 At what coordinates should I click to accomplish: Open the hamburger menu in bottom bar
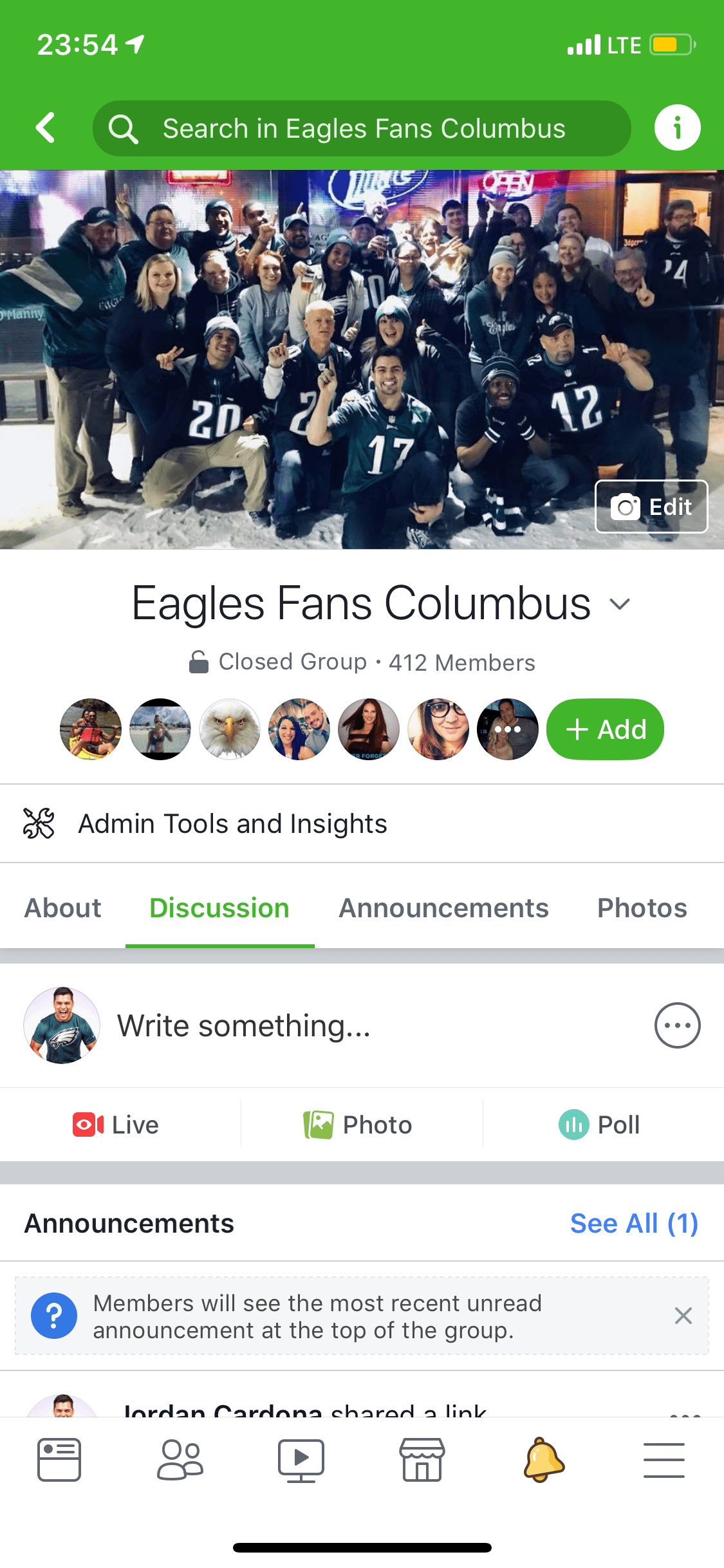pos(664,1460)
